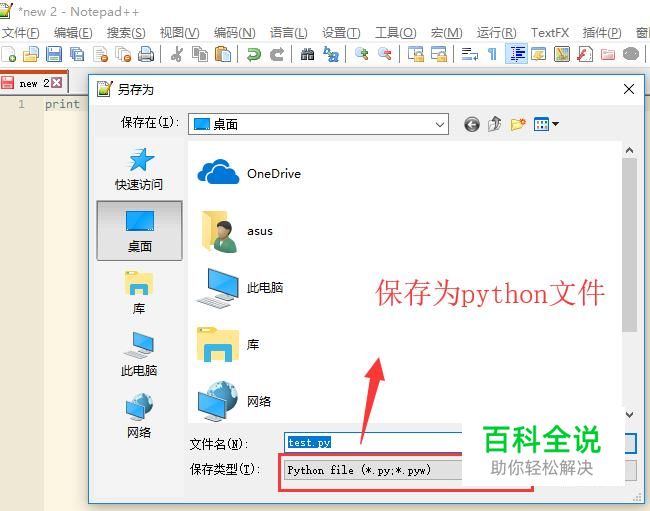Click the Print toolbar icon

coord(146,54)
